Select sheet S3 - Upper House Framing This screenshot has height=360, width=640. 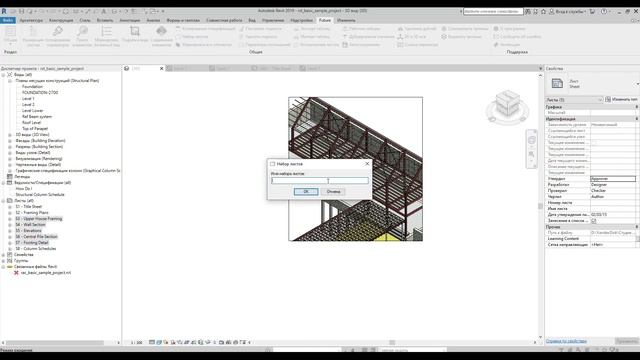tap(39, 219)
